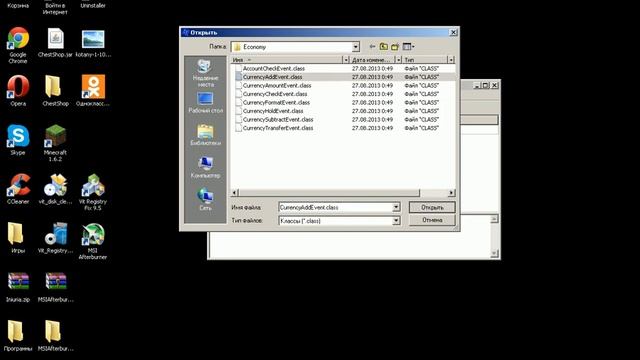
Task: Select the MSIAfterbur folder icon on desktop
Action: tap(55, 336)
